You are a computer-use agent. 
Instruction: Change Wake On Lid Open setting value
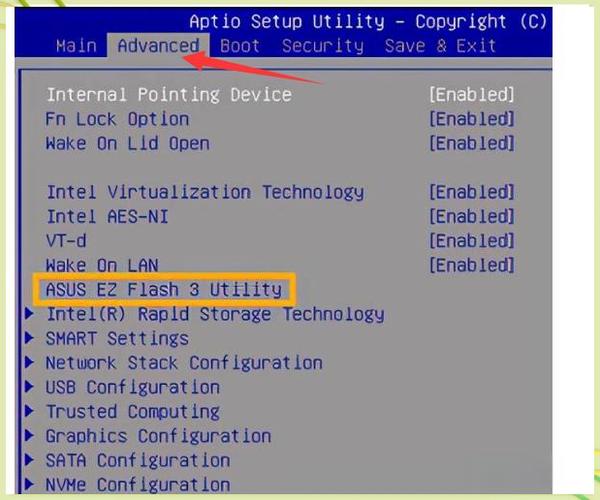pyautogui.click(x=471, y=143)
